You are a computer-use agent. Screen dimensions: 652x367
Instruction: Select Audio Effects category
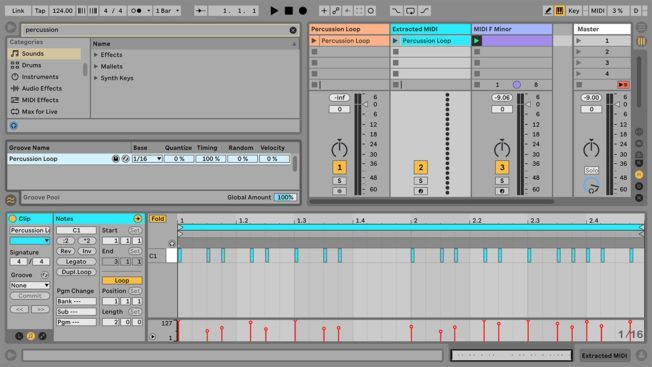[44, 89]
